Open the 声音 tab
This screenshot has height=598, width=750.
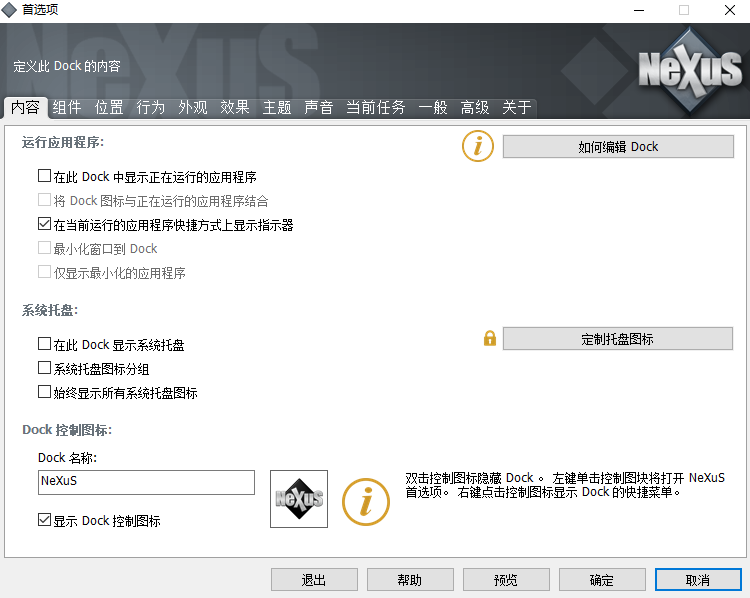(x=319, y=107)
